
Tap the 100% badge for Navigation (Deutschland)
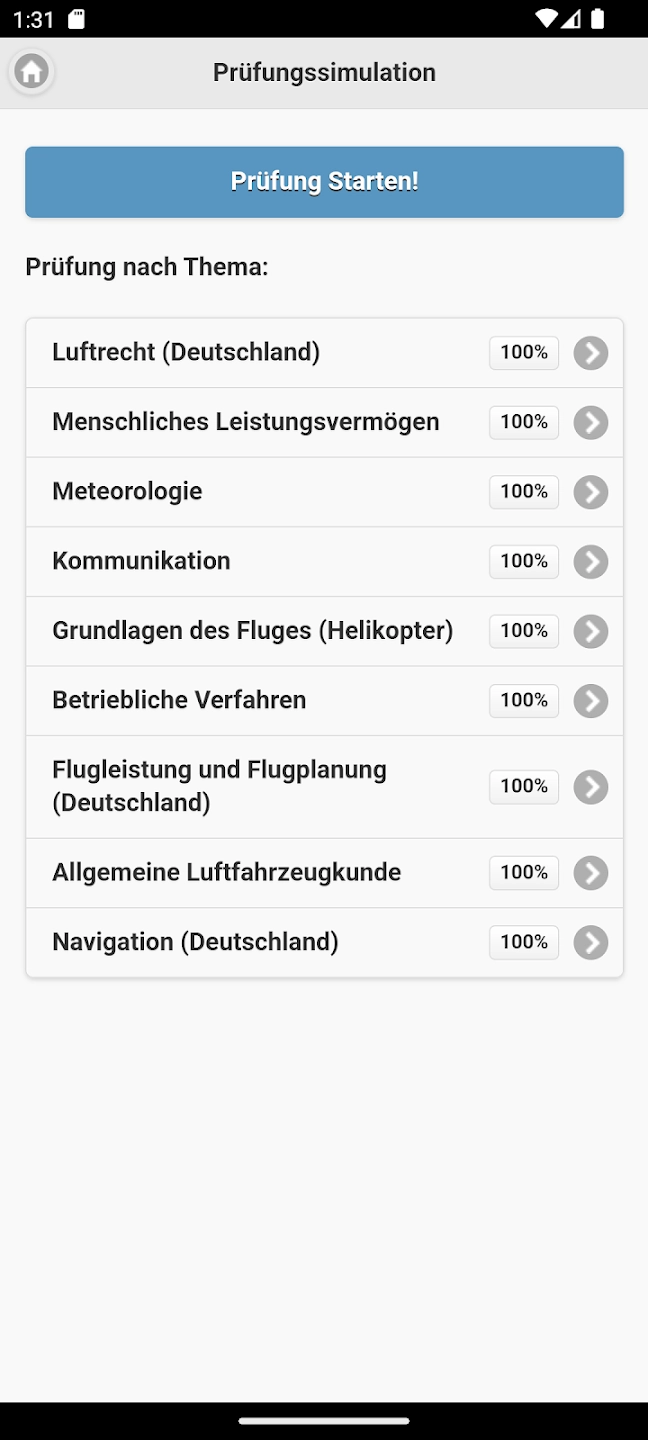click(x=524, y=942)
